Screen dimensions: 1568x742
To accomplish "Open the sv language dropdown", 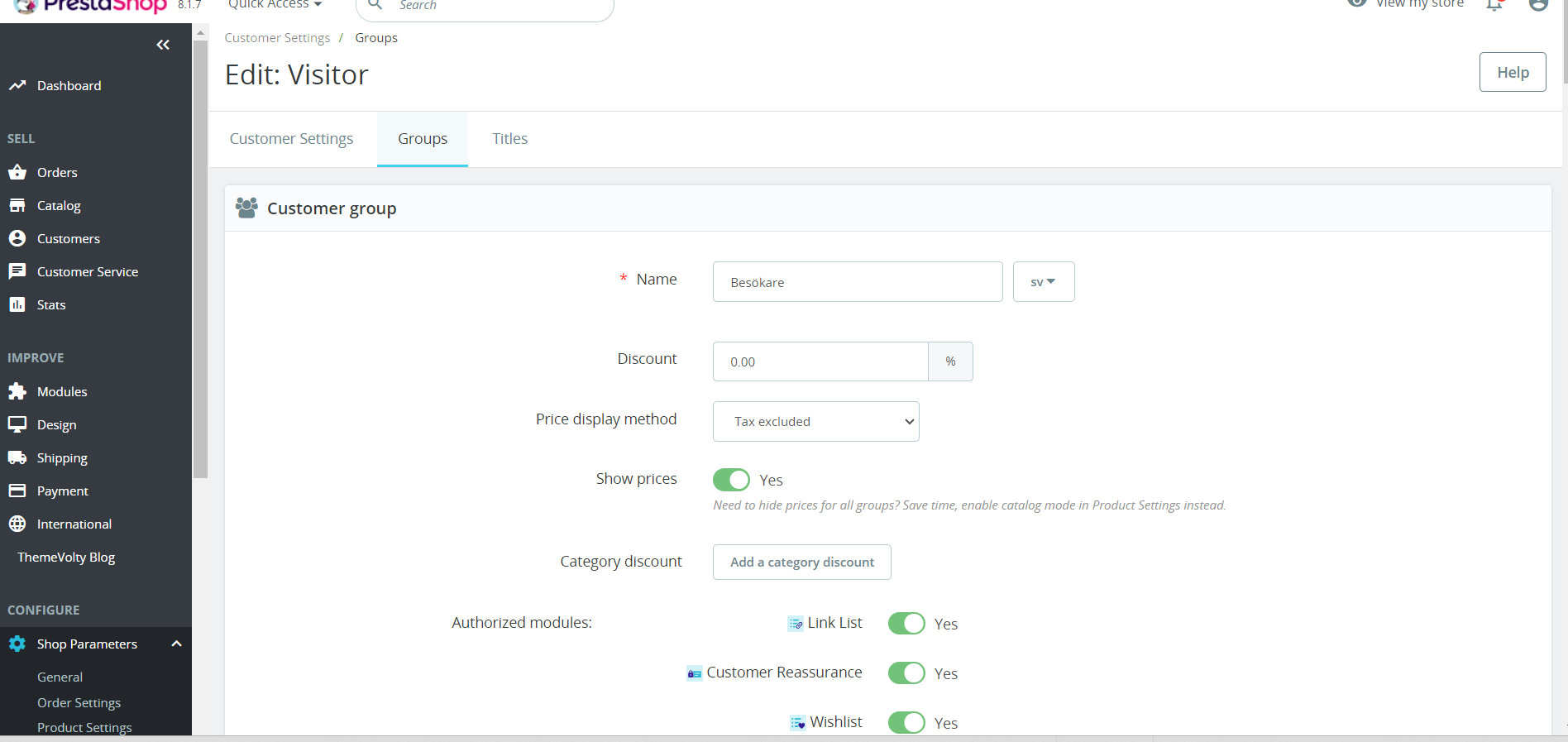I will (x=1044, y=282).
